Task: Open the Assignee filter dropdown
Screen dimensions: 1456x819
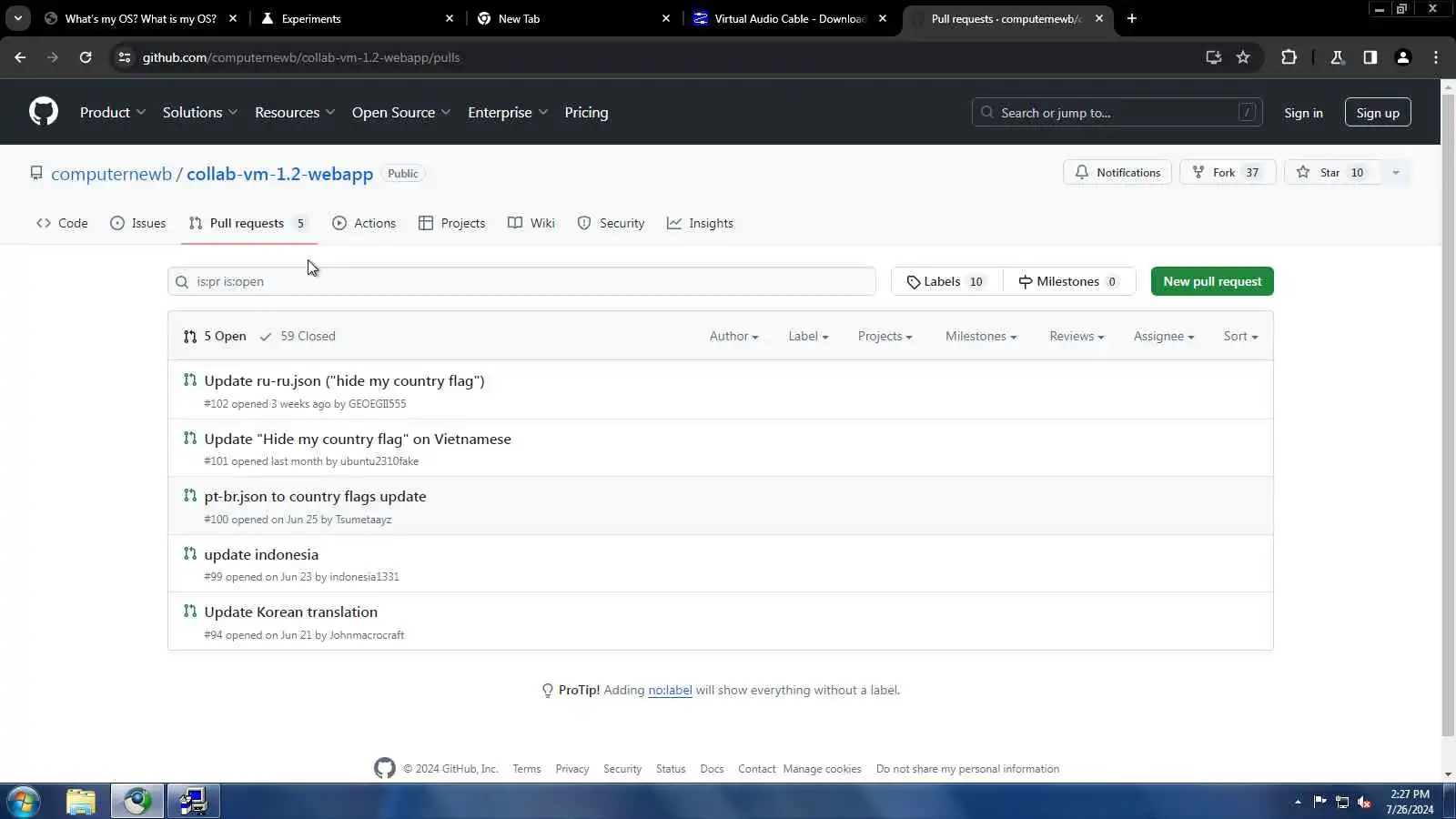Action: (x=1164, y=336)
